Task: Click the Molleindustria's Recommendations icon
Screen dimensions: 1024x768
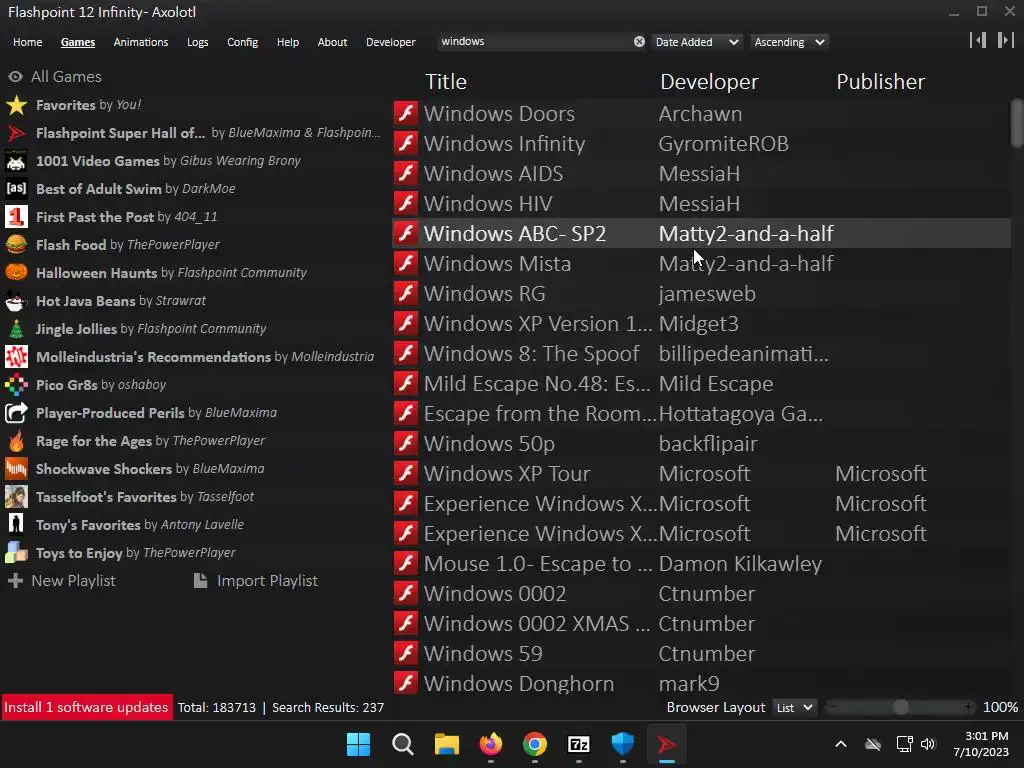Action: [x=16, y=357]
